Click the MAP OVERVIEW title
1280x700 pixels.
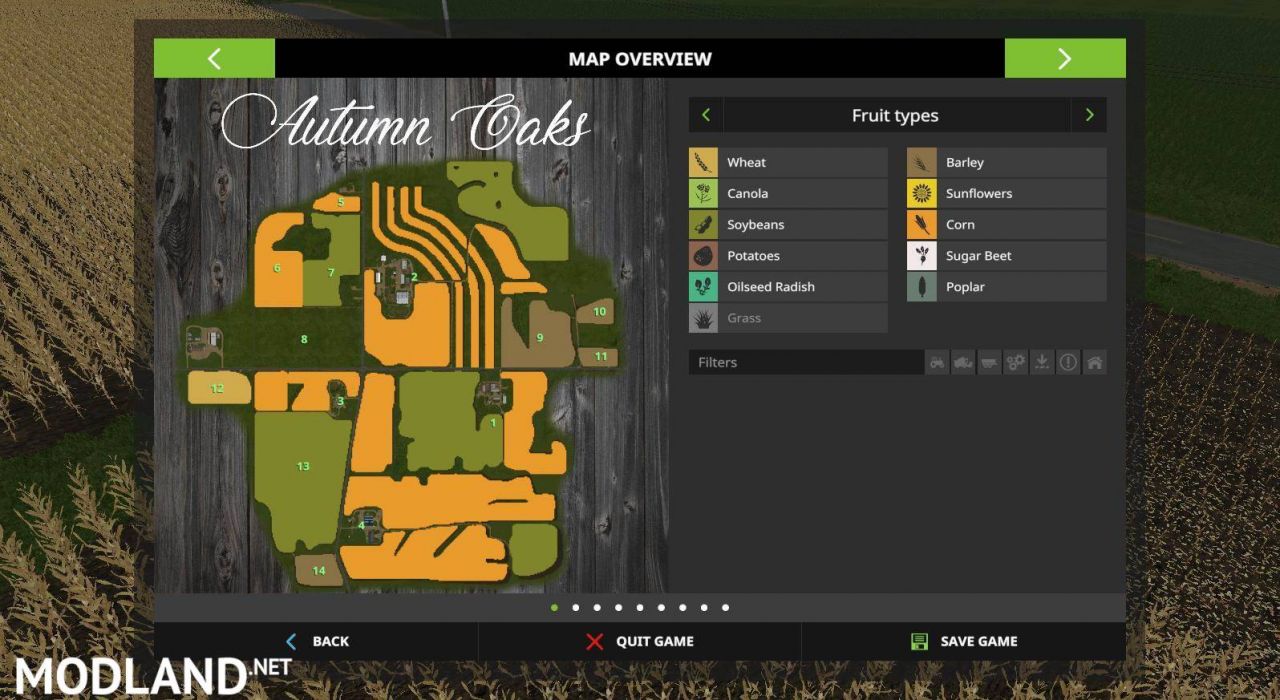click(x=640, y=59)
